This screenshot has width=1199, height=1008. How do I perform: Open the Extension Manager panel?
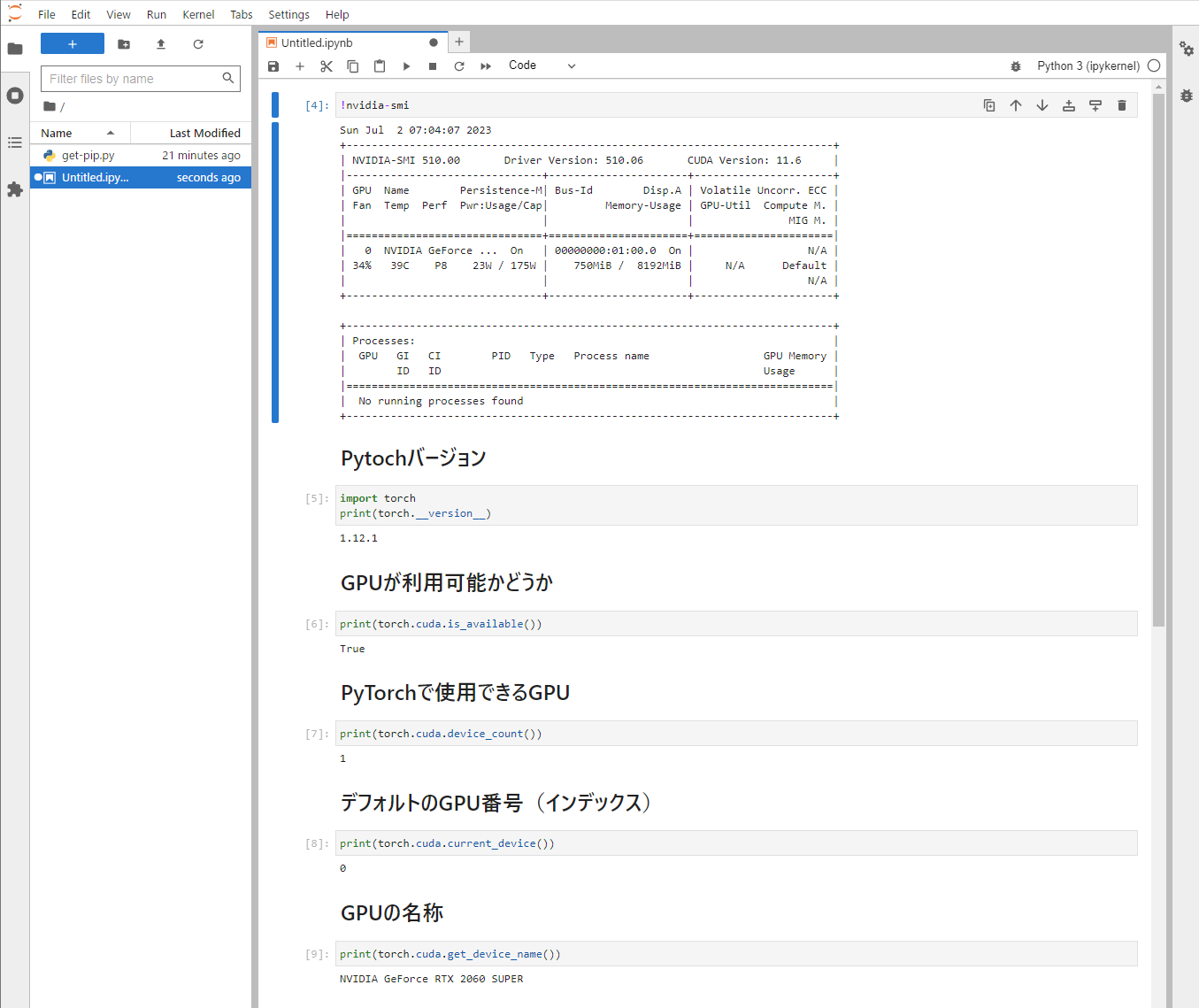15,189
